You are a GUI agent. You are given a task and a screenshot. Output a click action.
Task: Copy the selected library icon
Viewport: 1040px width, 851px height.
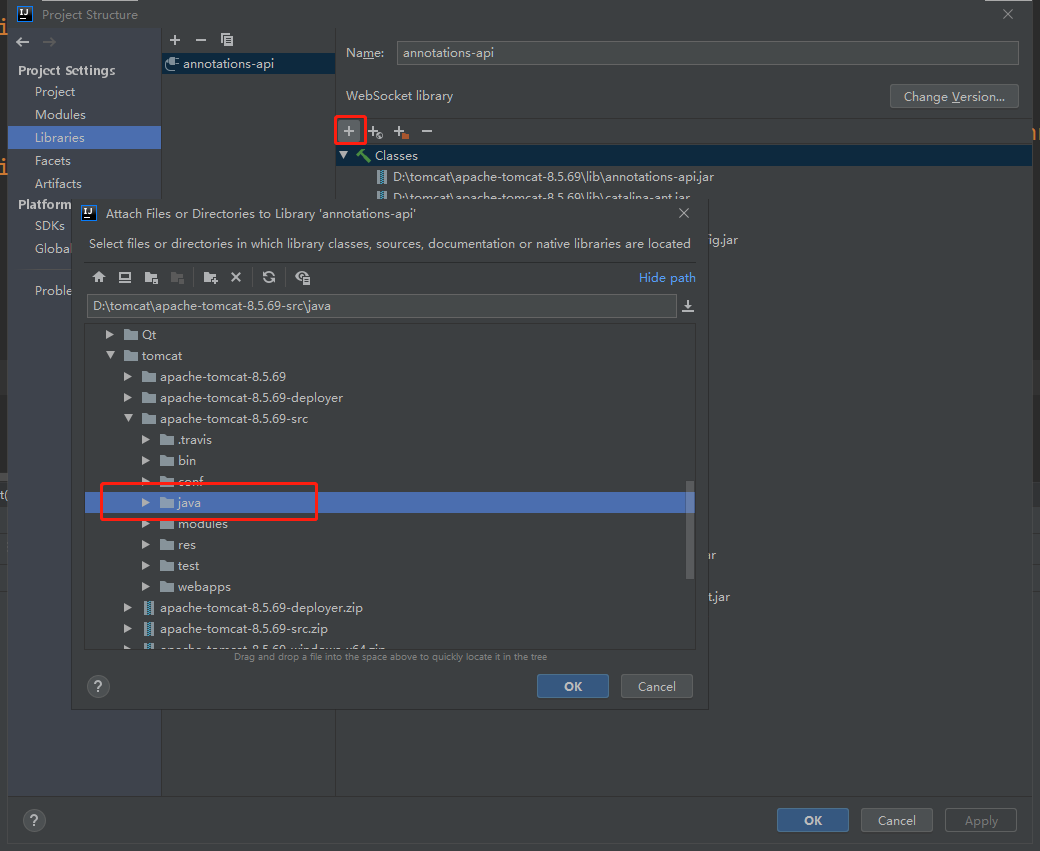[x=227, y=40]
